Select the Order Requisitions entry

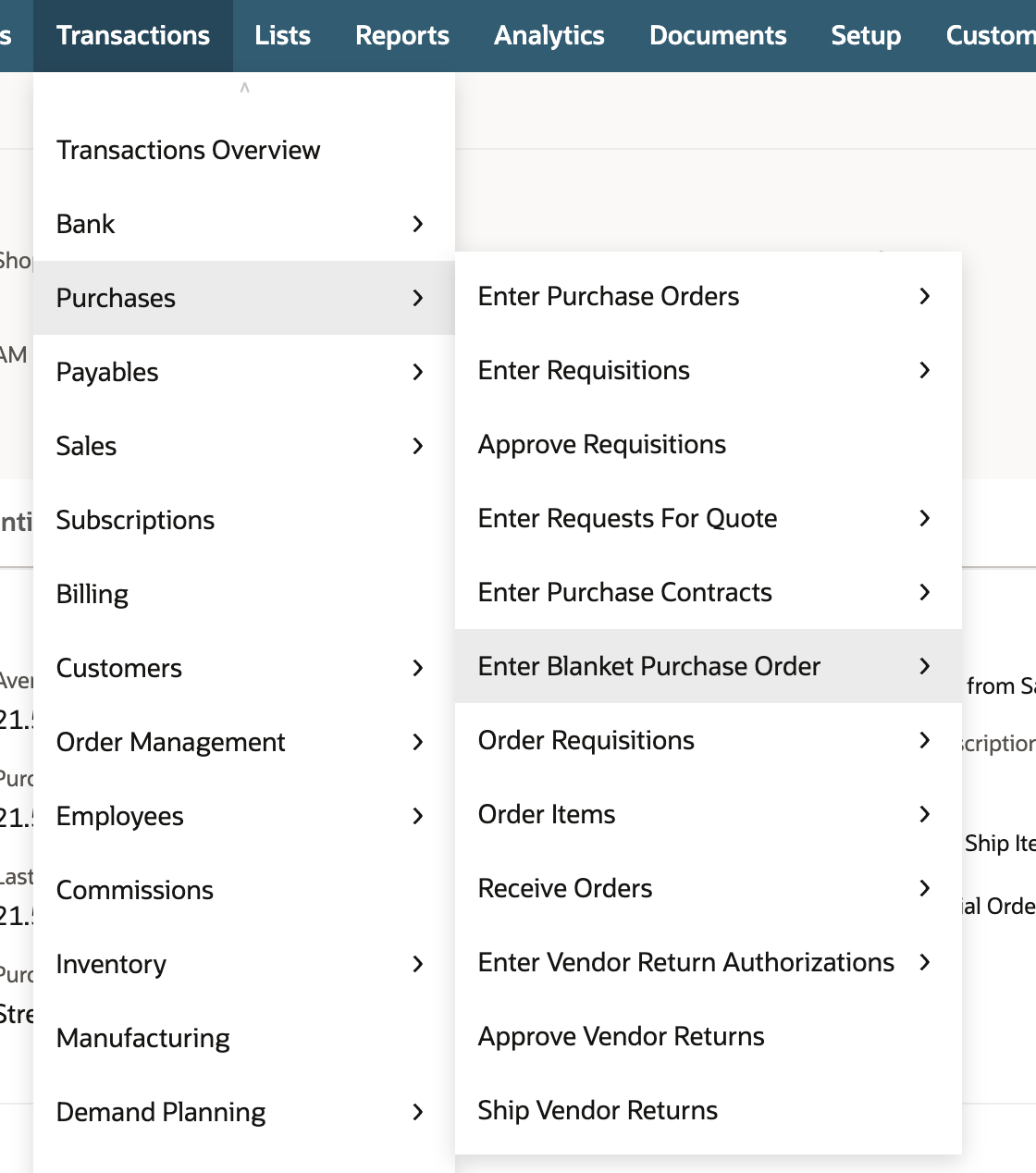pyautogui.click(x=709, y=740)
